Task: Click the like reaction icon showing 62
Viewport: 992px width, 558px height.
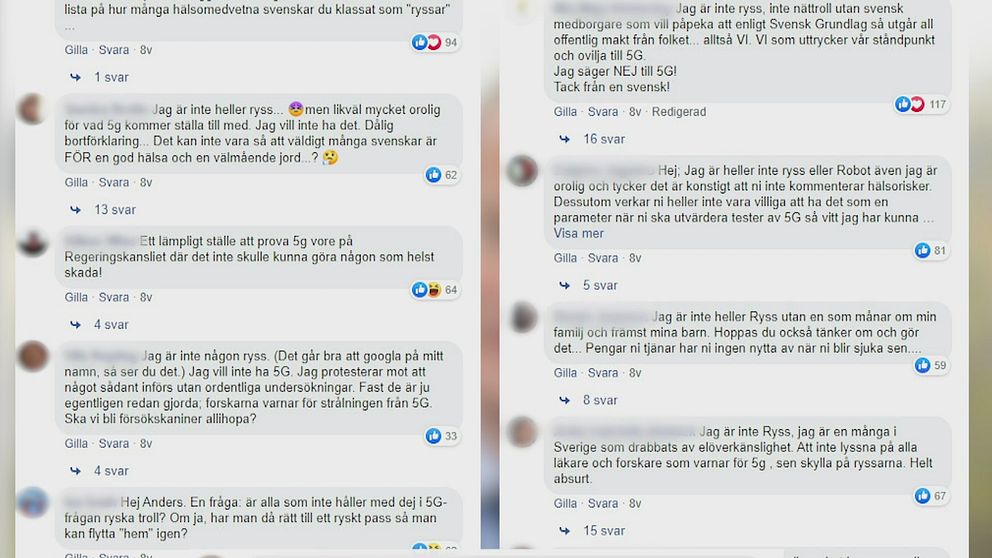Action: tap(433, 175)
